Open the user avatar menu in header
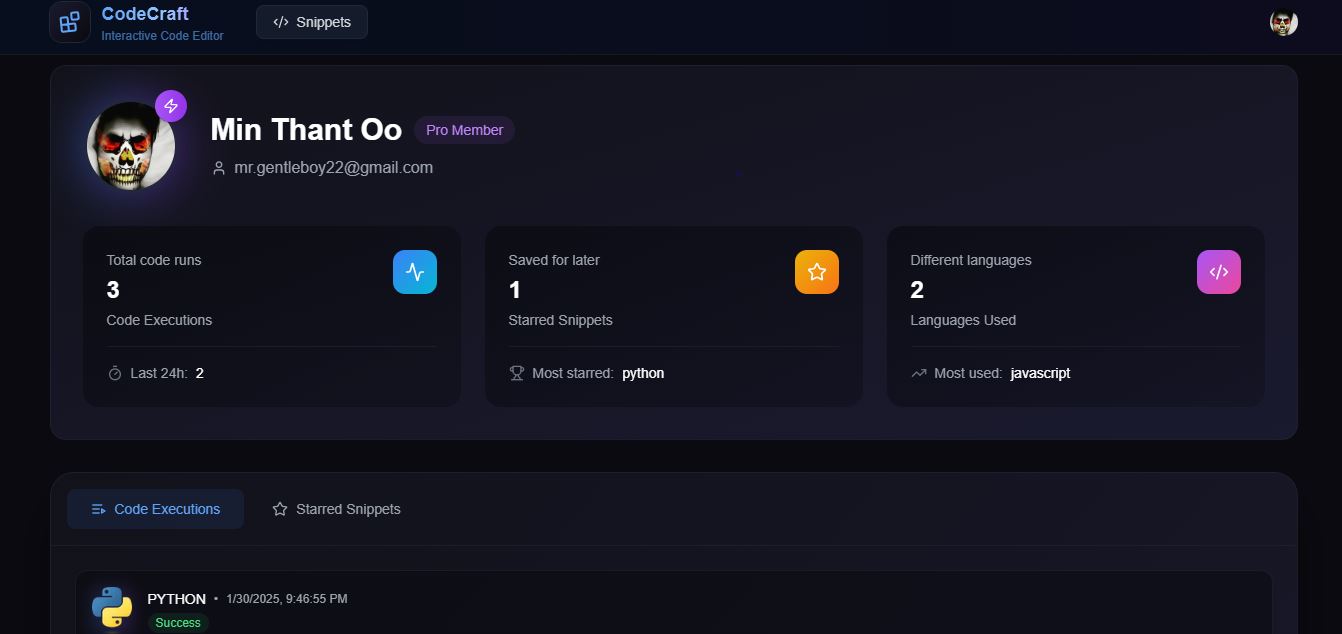Viewport: 1342px width, 634px height. pyautogui.click(x=1283, y=22)
